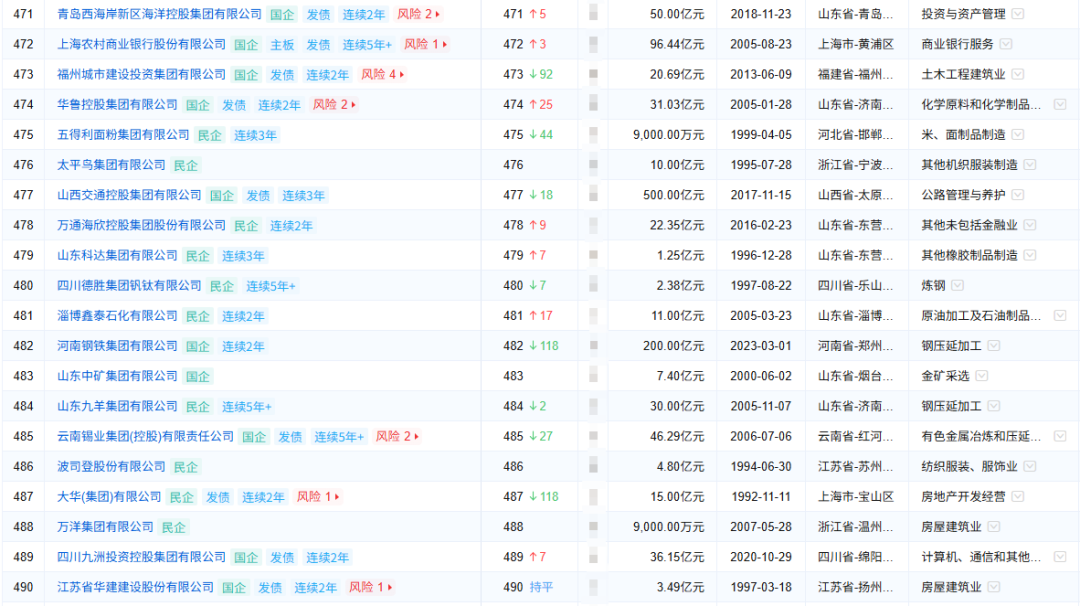Click 民企 tag next to 波司登股份
1080x606 pixels.
[185, 467]
